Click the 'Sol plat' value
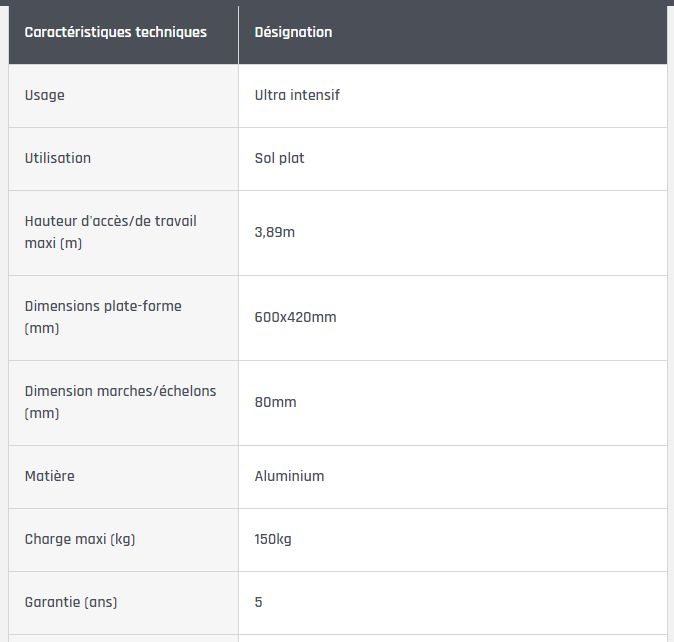 279,158
